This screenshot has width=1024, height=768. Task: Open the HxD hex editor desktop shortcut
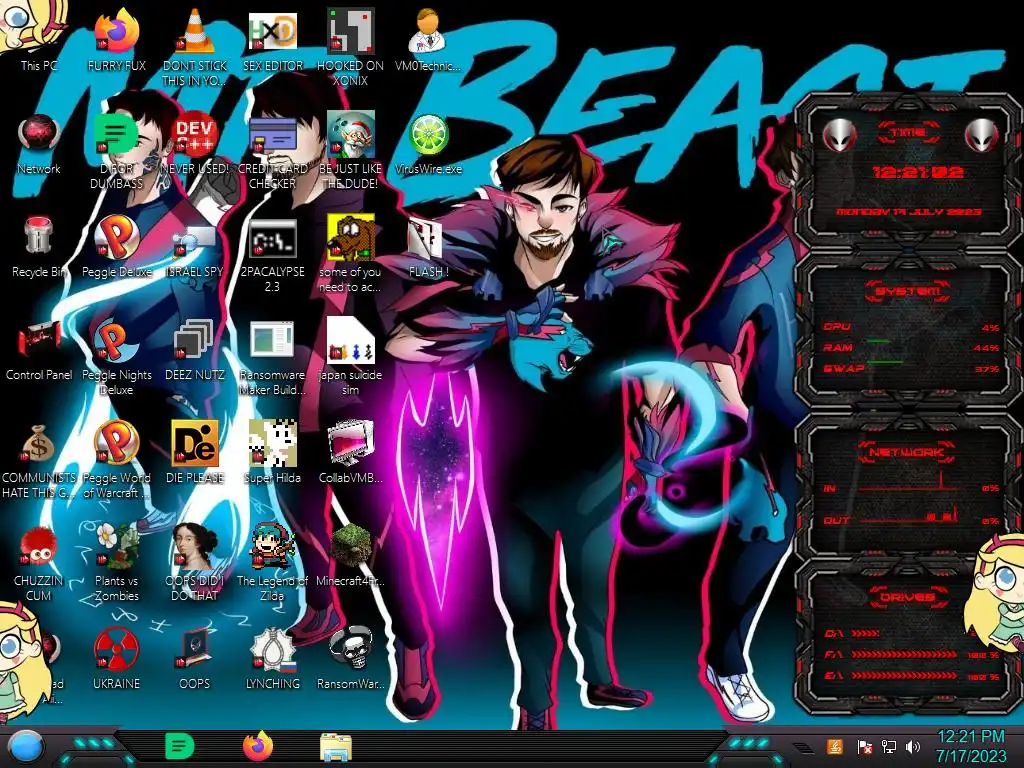[x=272, y=40]
